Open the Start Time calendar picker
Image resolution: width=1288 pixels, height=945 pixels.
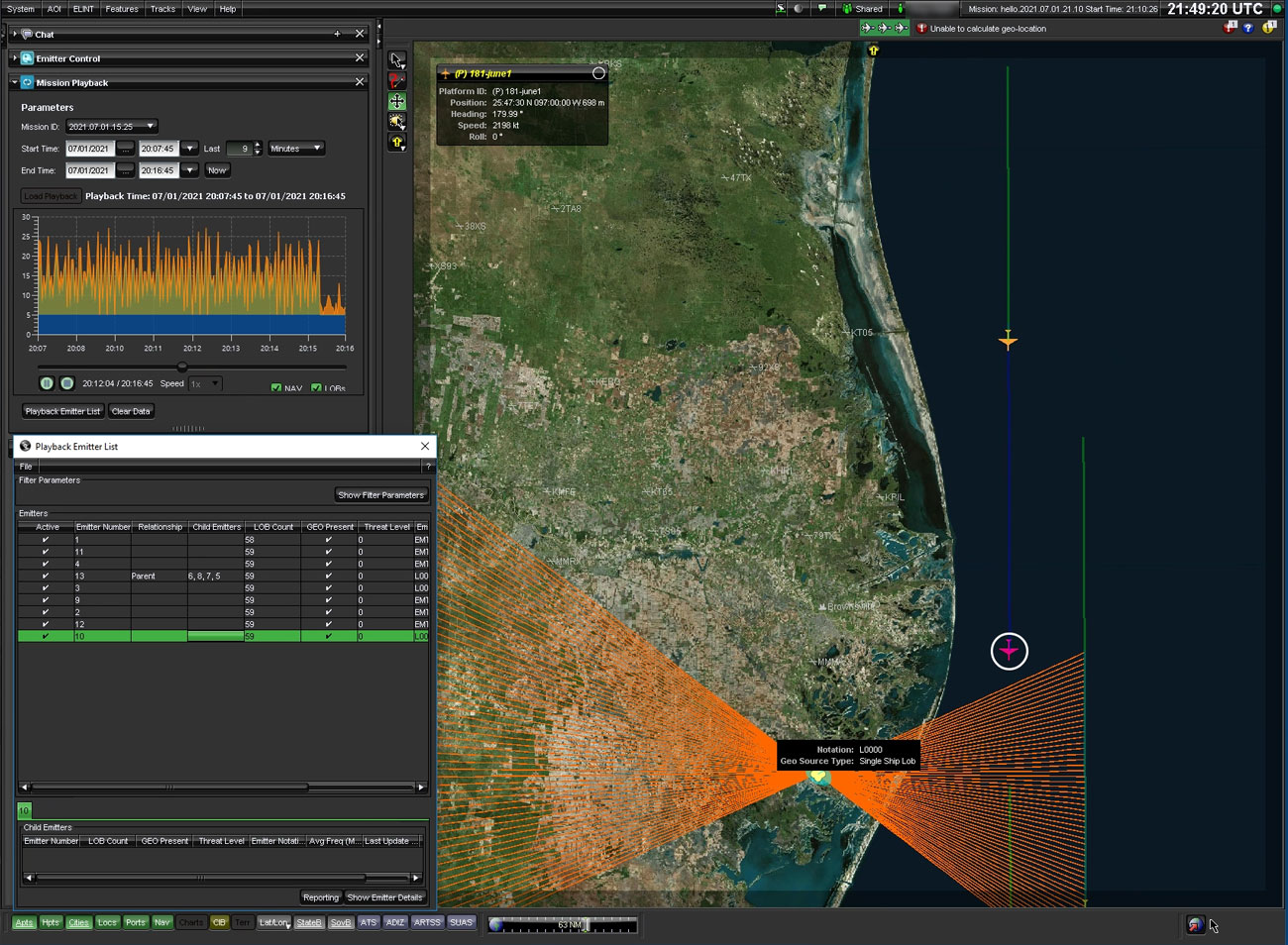125,149
